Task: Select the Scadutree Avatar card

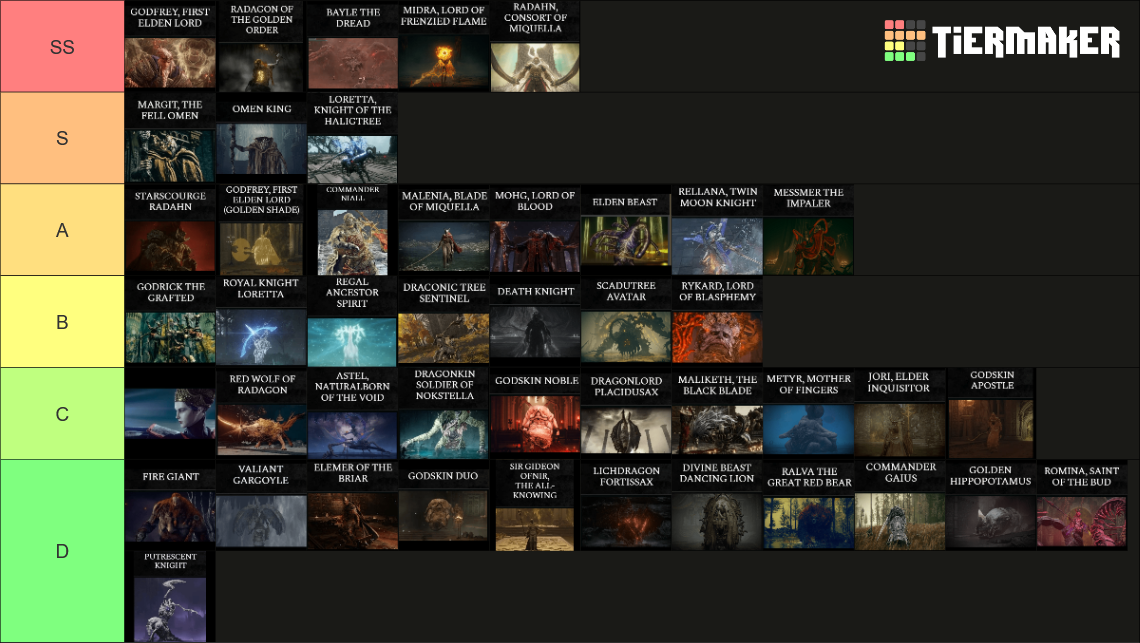Action: [626, 322]
